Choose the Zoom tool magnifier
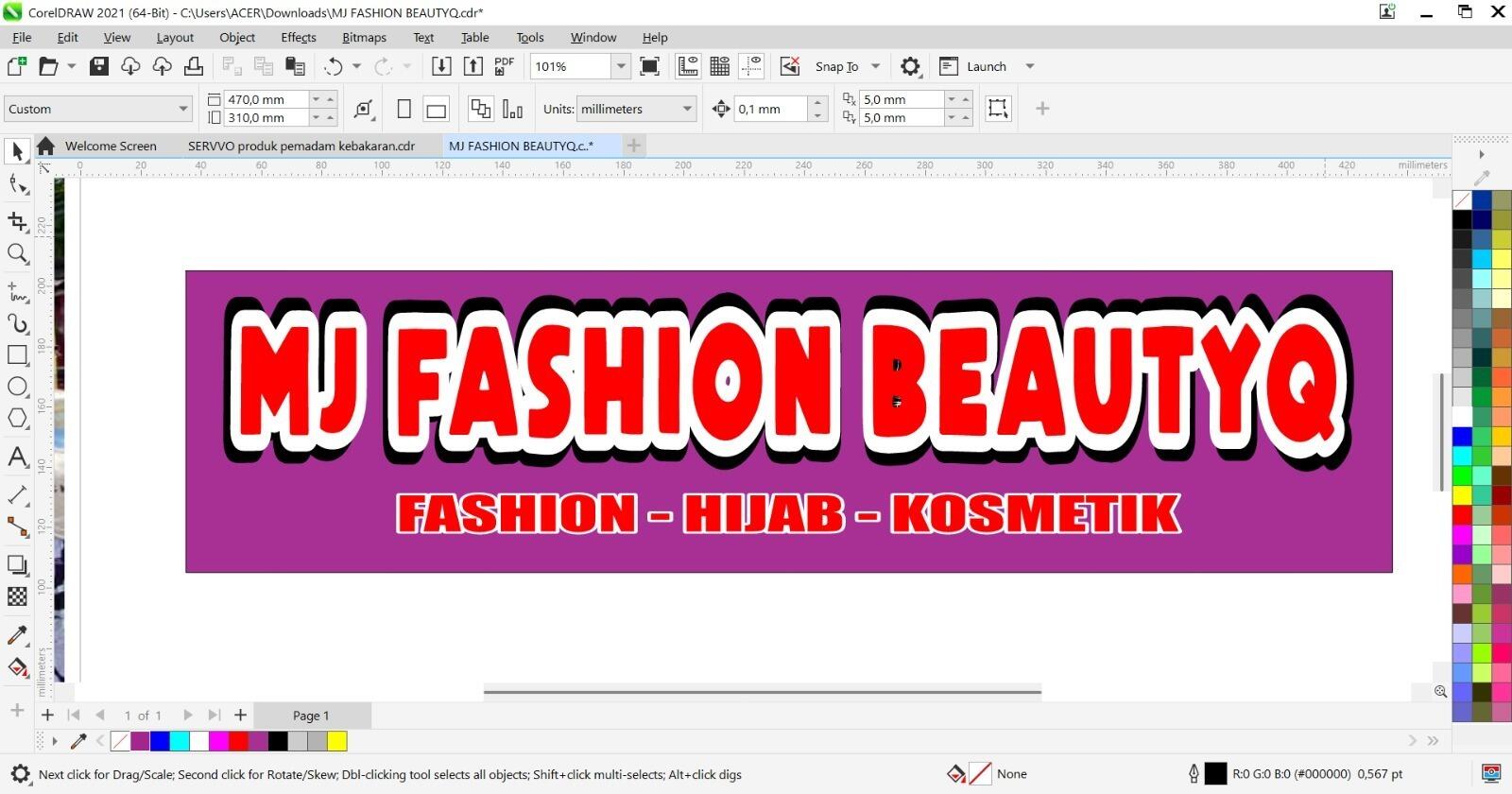The width and height of the screenshot is (1512, 794). point(17,253)
